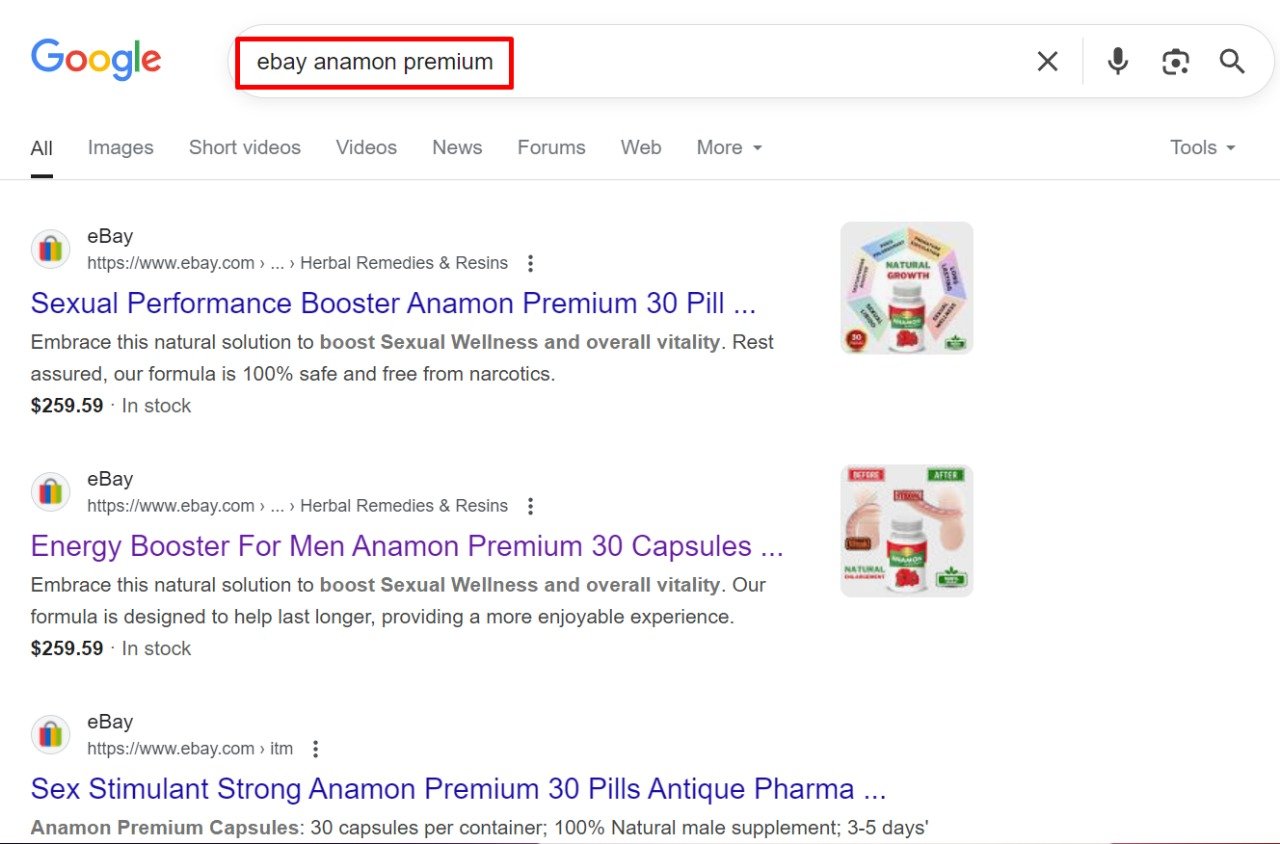Open Sexual Performance Booster Anamon Premium link

click(x=393, y=303)
